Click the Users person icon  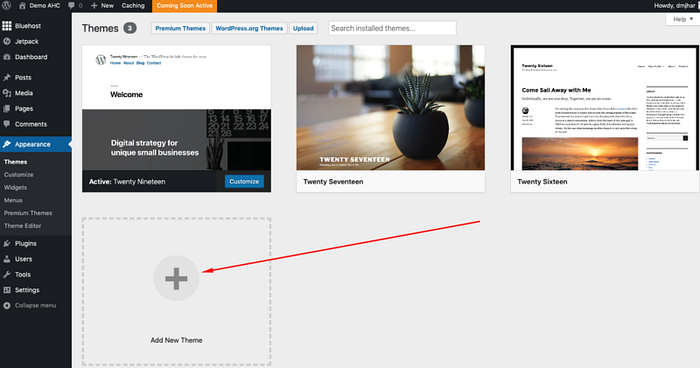[x=7, y=259]
